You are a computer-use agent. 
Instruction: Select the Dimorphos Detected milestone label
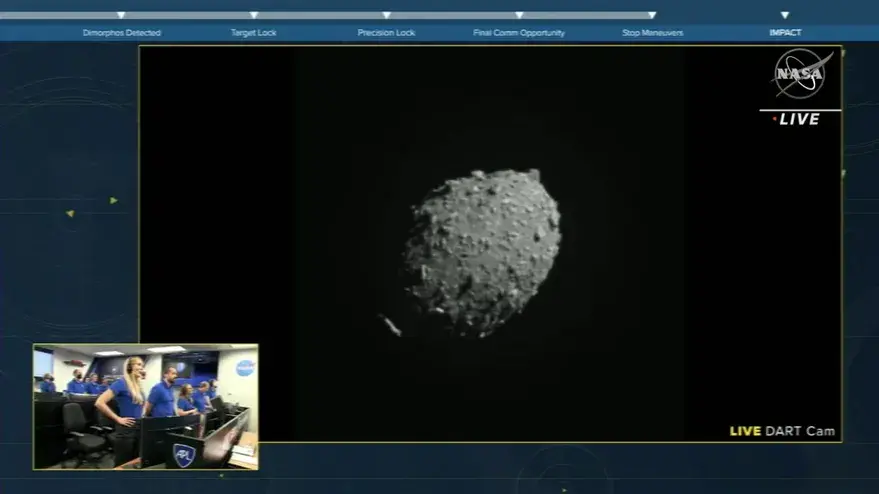[x=121, y=33]
